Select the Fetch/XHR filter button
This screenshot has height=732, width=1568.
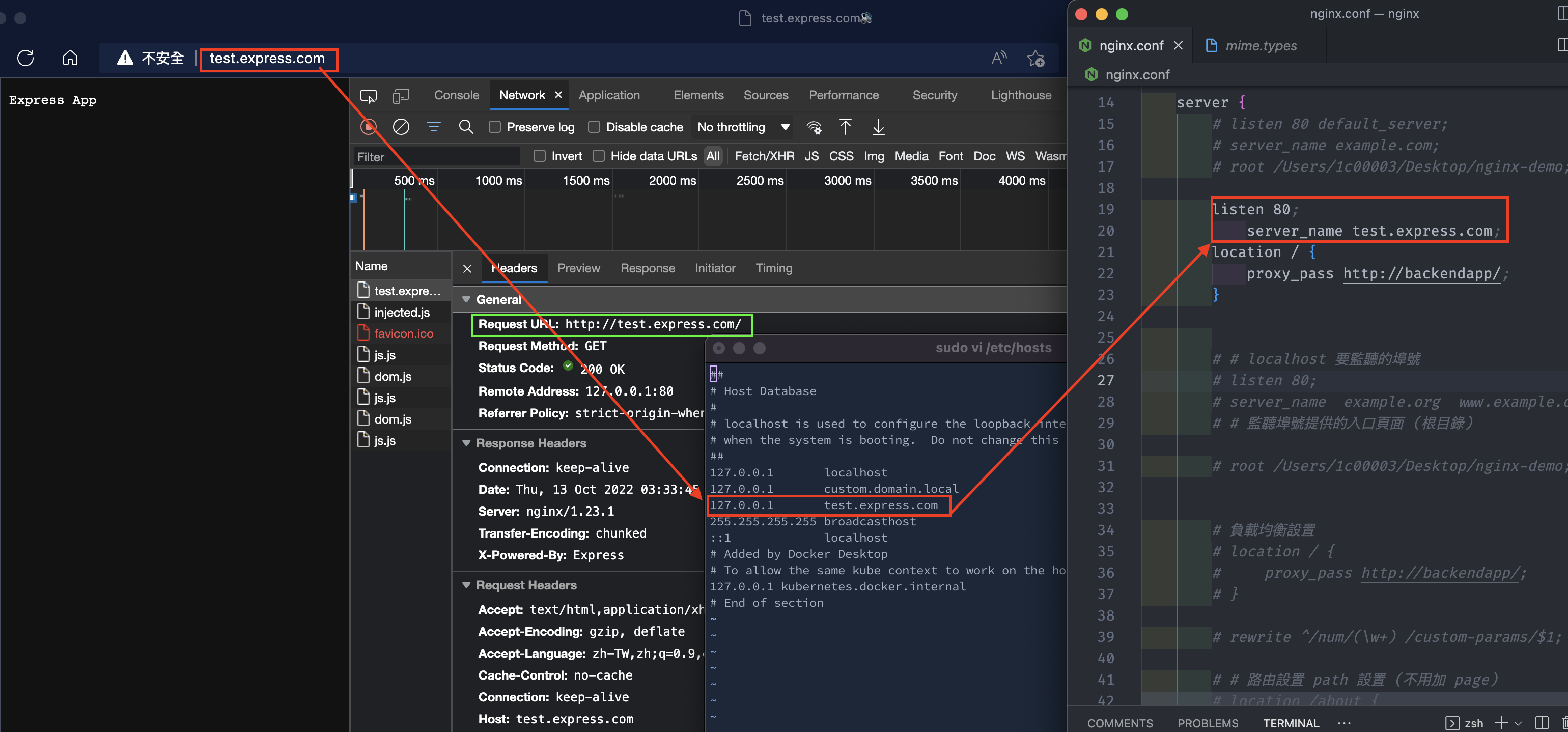coord(764,156)
